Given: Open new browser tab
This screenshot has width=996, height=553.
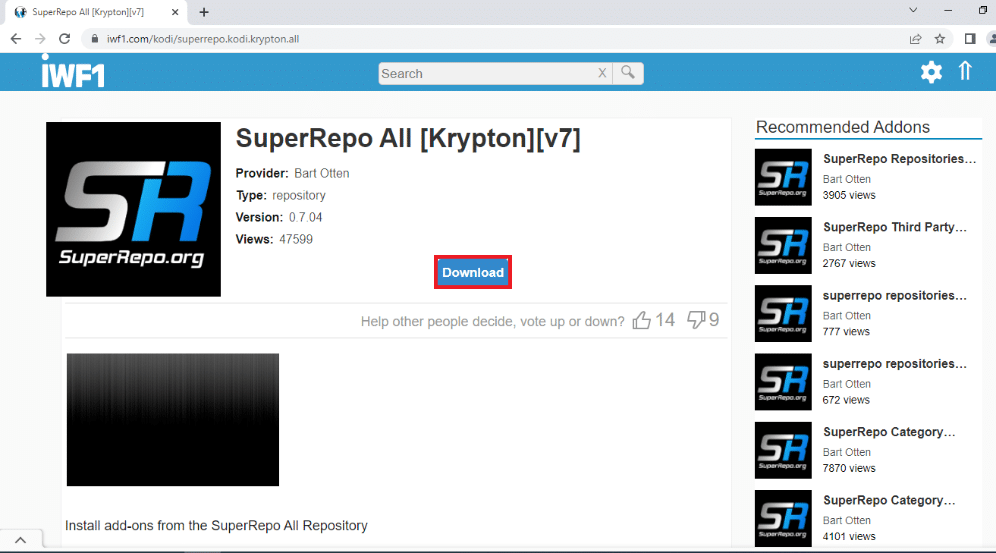Looking at the screenshot, I should (x=204, y=12).
